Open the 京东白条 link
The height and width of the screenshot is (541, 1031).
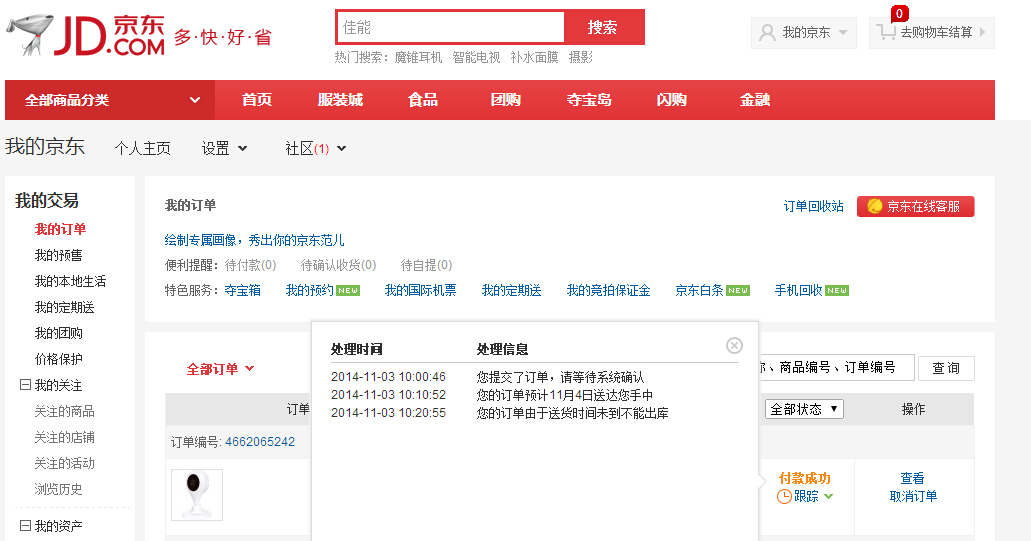coord(700,290)
